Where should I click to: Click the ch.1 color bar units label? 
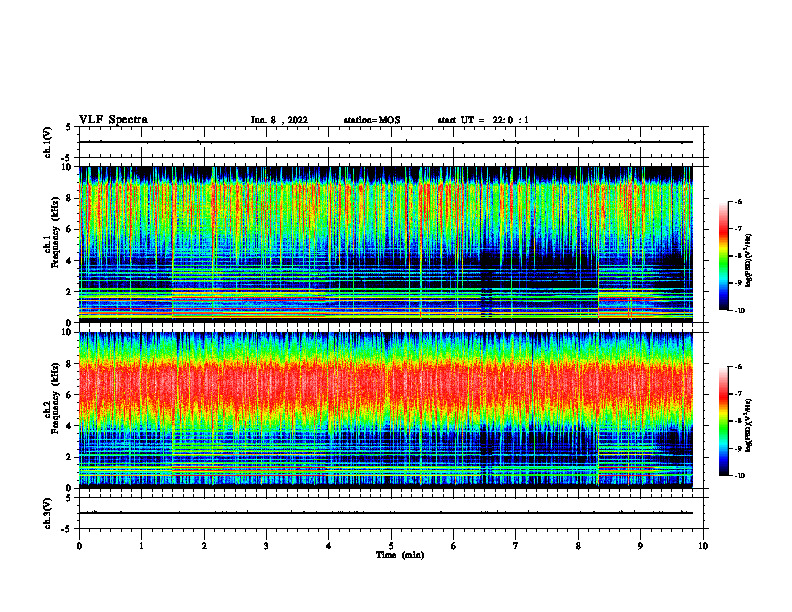[748, 261]
